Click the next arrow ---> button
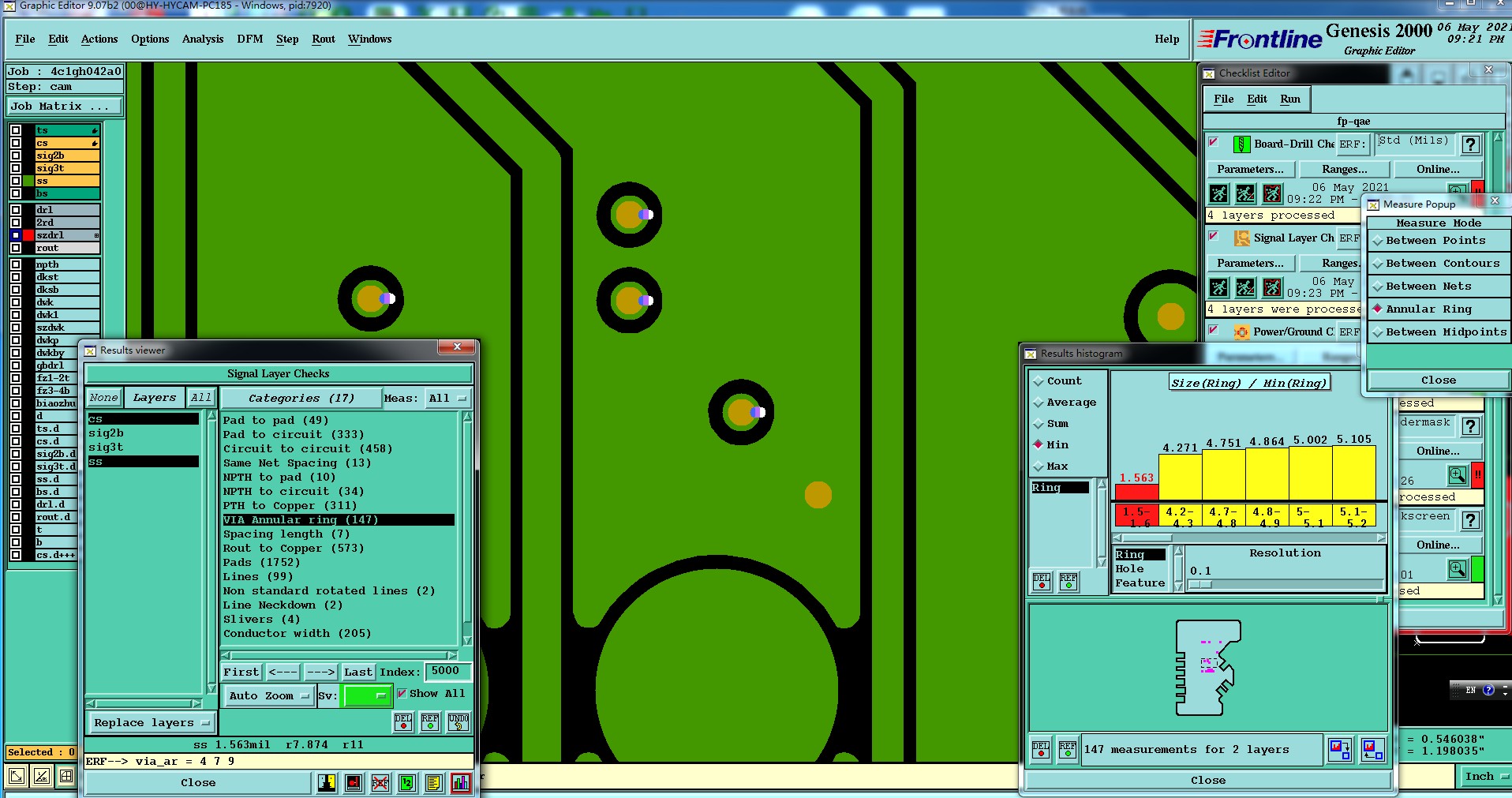1512x798 pixels. pyautogui.click(x=320, y=672)
